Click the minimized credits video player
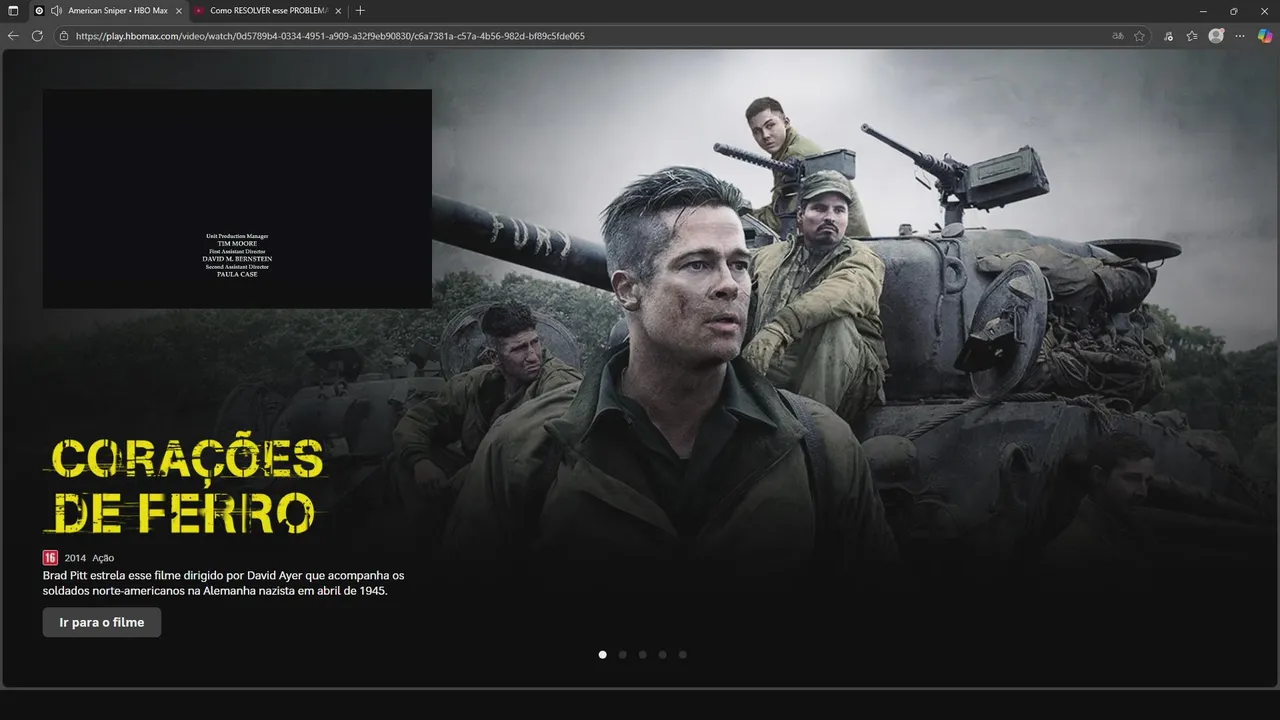The width and height of the screenshot is (1280, 720). 237,199
